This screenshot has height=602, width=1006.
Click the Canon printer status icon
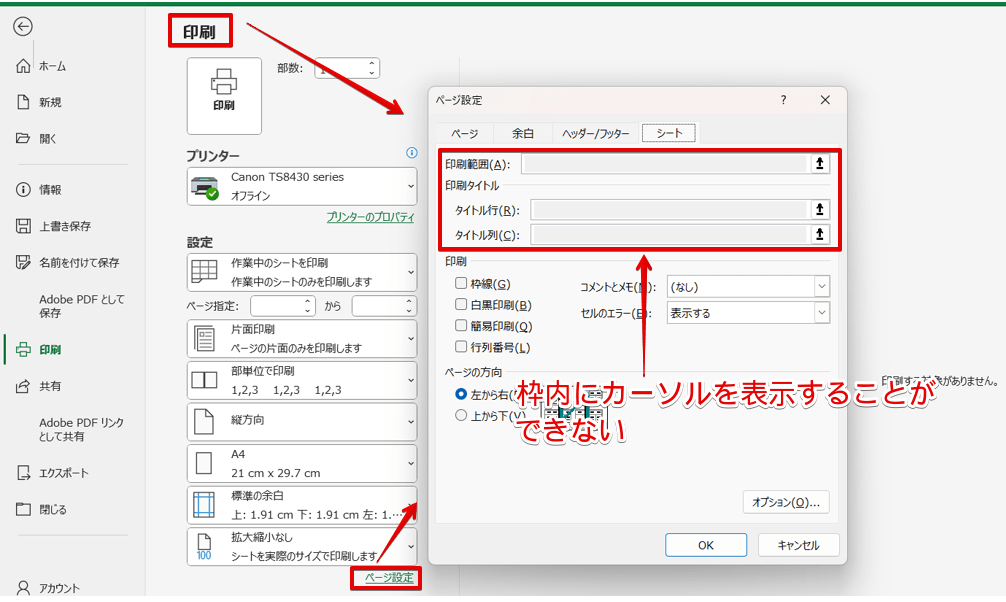click(x=204, y=185)
